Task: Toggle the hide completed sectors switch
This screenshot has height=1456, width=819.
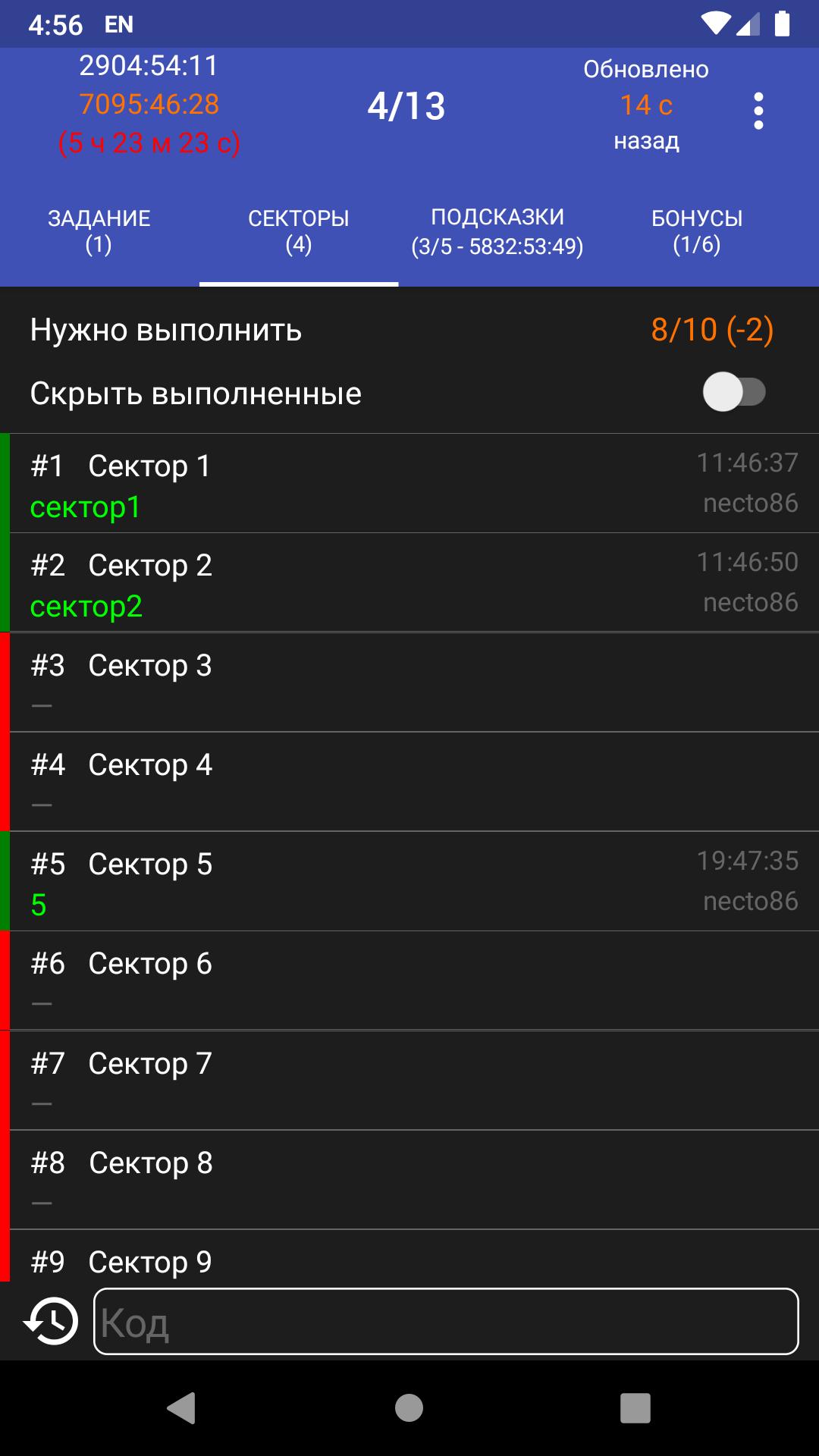Action: (x=733, y=392)
